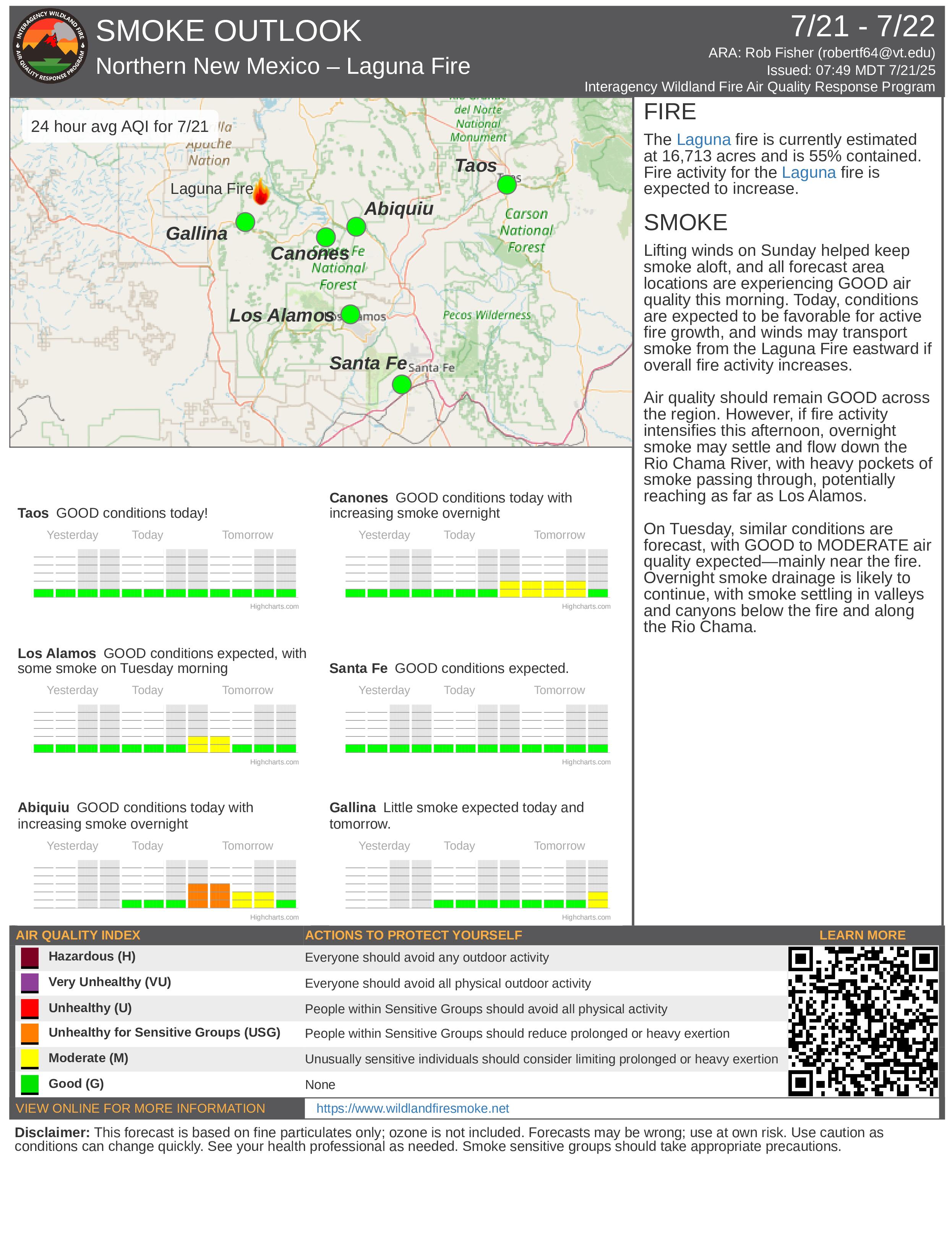The image size is (952, 1240).
Task: Click the Laguna Fire flame icon
Action: (x=261, y=192)
